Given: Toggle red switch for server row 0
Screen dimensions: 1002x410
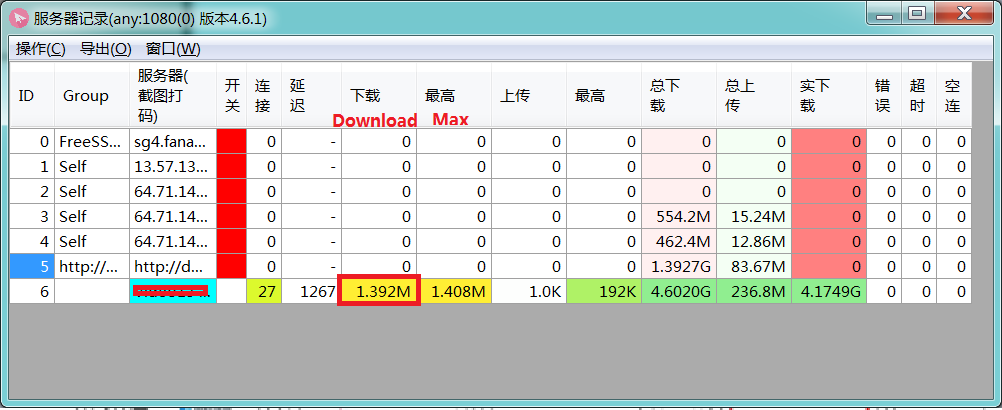Looking at the screenshot, I should pyautogui.click(x=231, y=141).
